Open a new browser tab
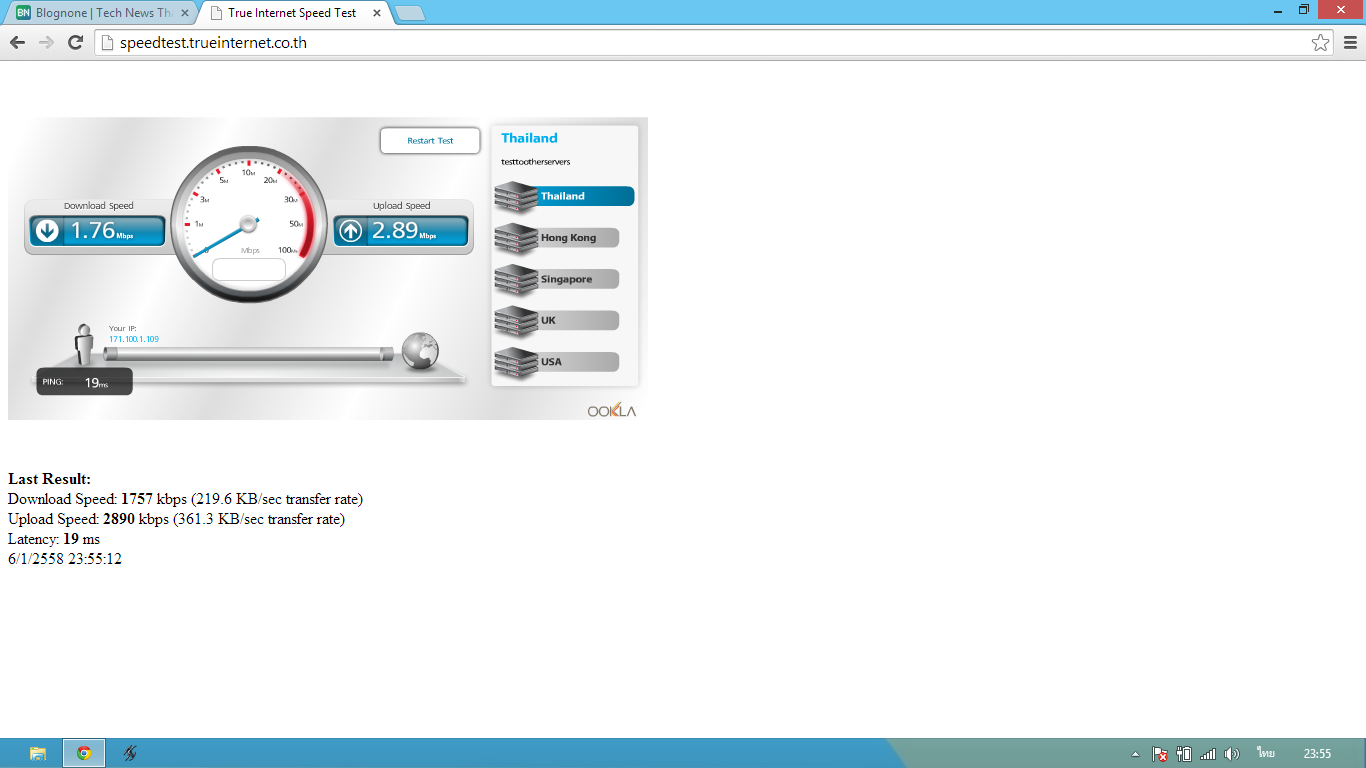 tap(410, 13)
